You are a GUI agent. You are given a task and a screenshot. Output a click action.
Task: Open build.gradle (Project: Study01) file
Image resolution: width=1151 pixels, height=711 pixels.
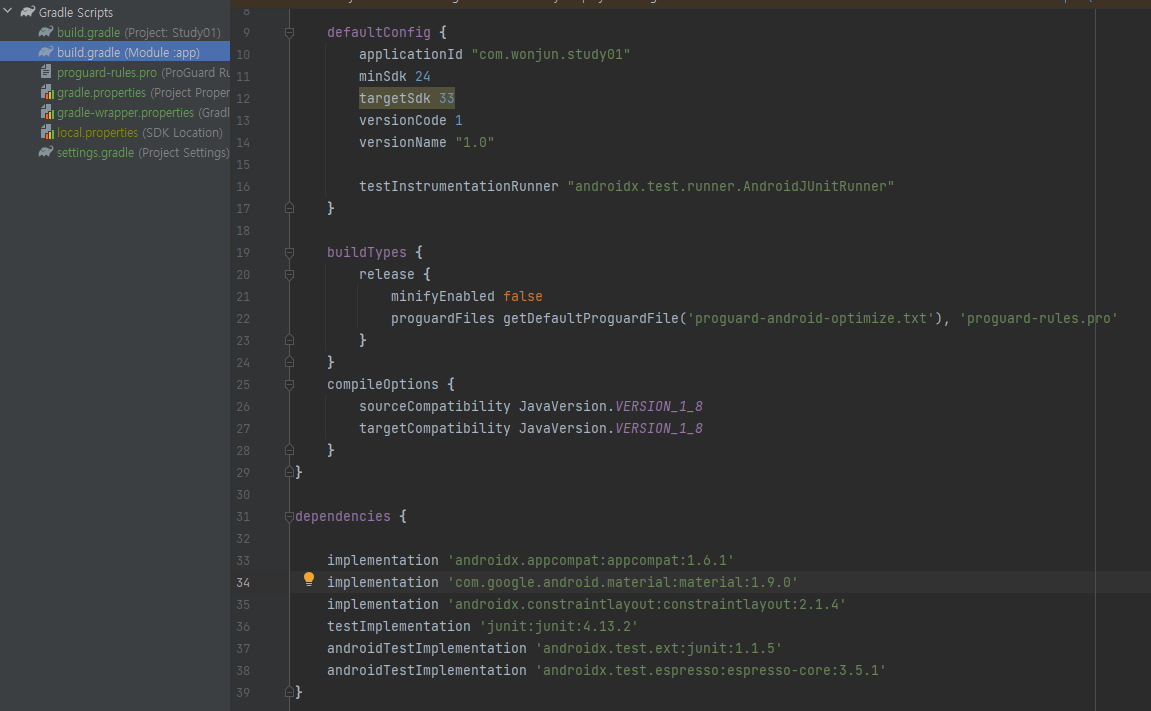click(x=139, y=32)
